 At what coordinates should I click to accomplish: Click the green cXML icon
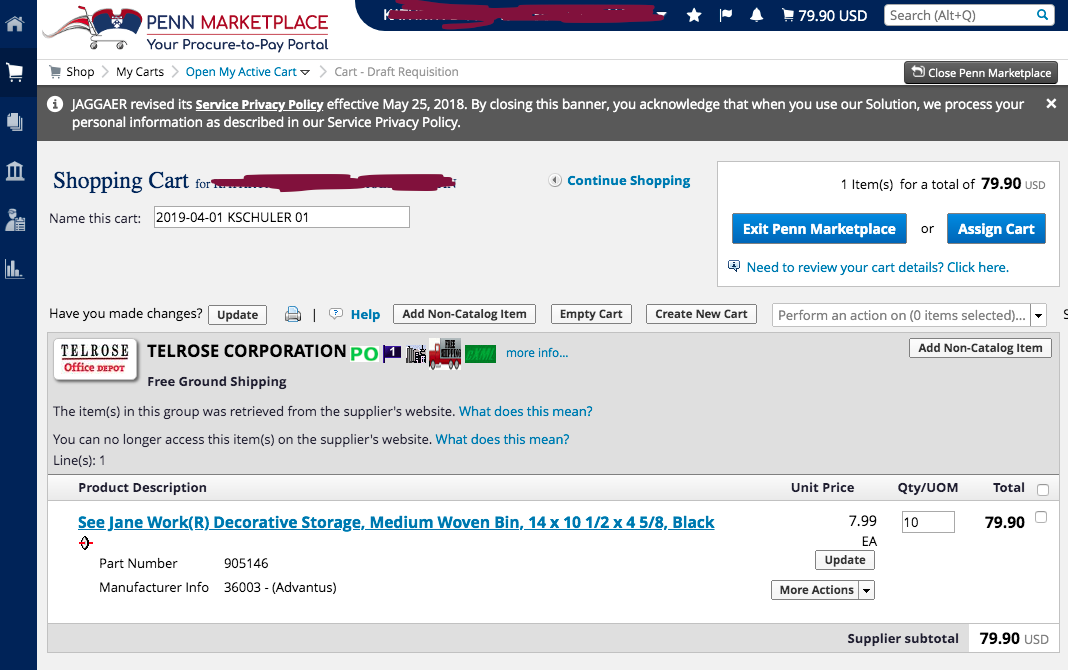click(x=480, y=354)
